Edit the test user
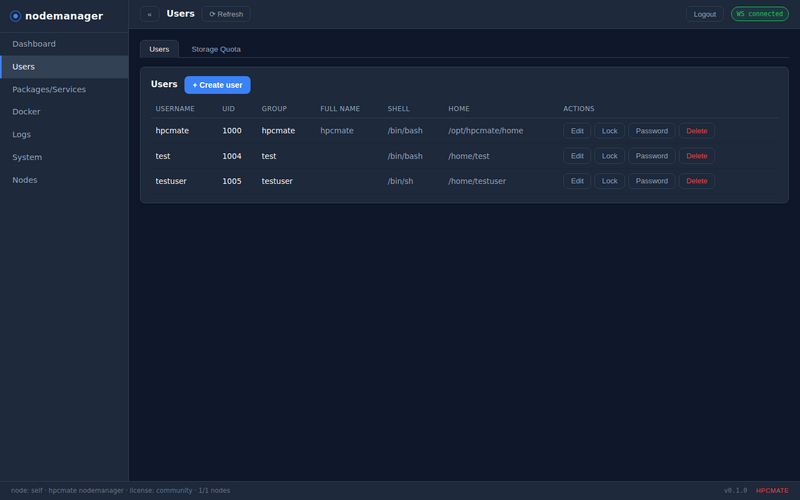Screen dimensions: 800x500 (x=577, y=156)
